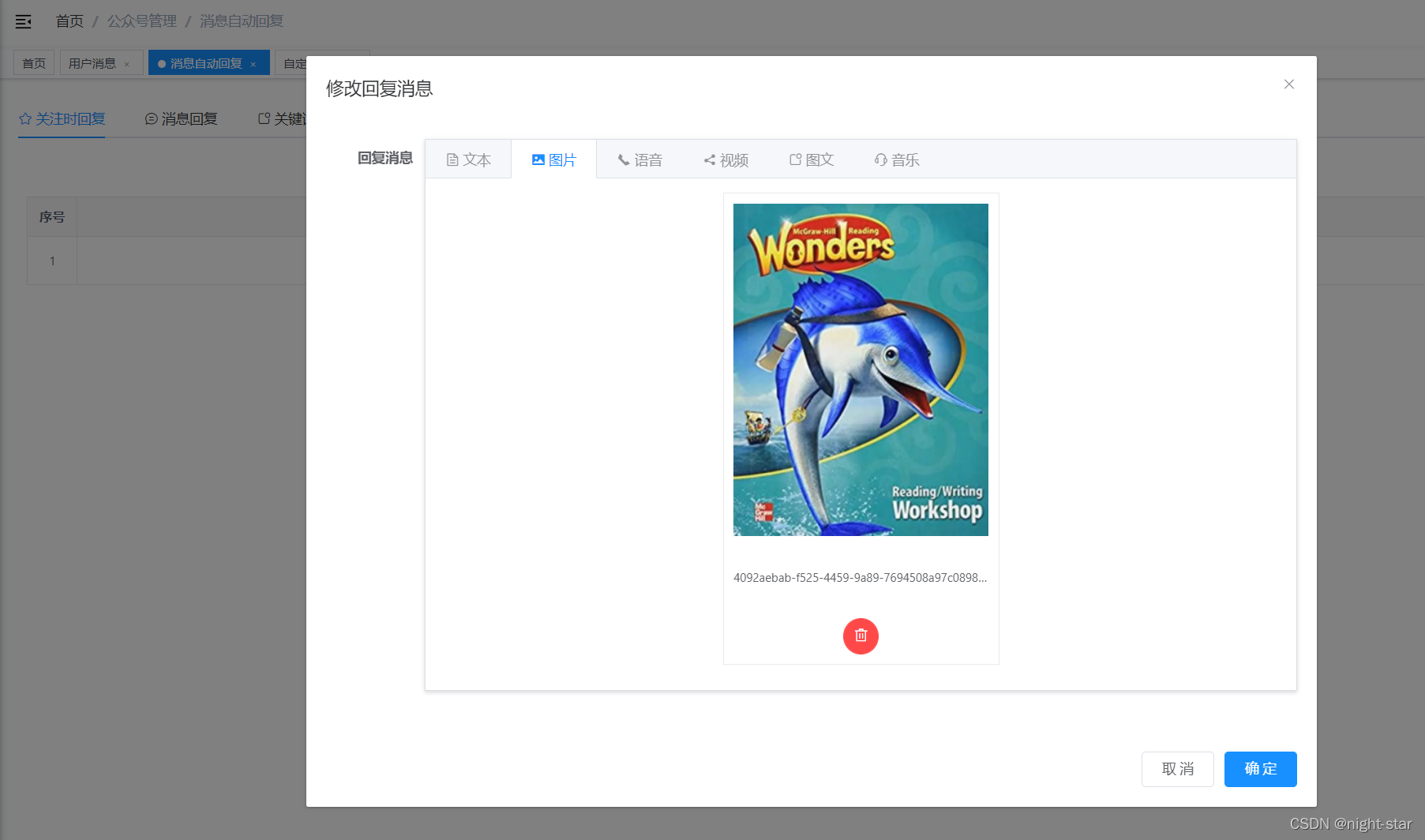The image size is (1425, 840).
Task: Close the 用户消息 page tab
Action: tap(126, 64)
